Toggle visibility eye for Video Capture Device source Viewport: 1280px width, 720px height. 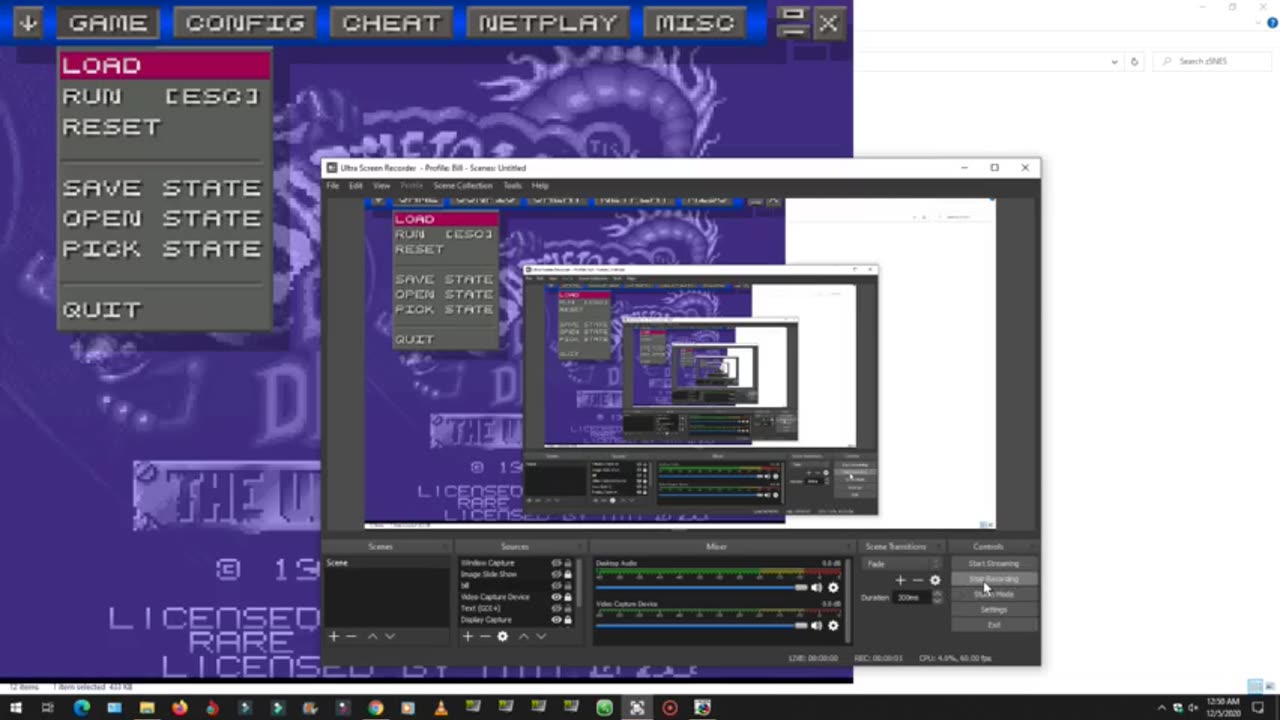tap(557, 597)
